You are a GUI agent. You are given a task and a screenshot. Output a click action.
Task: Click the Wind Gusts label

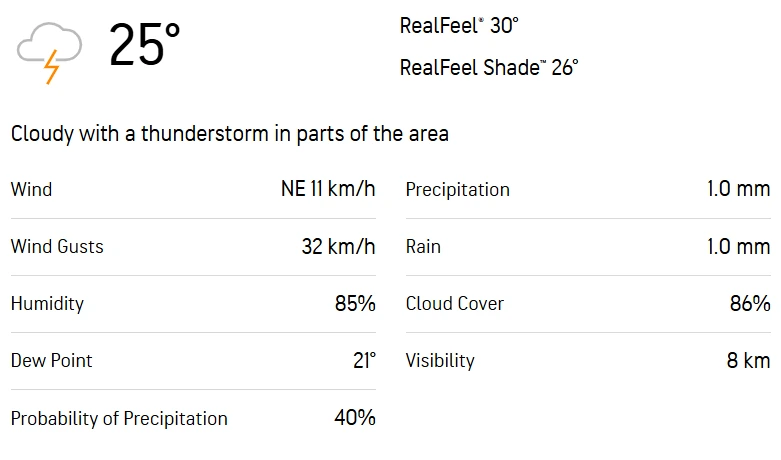pos(57,246)
